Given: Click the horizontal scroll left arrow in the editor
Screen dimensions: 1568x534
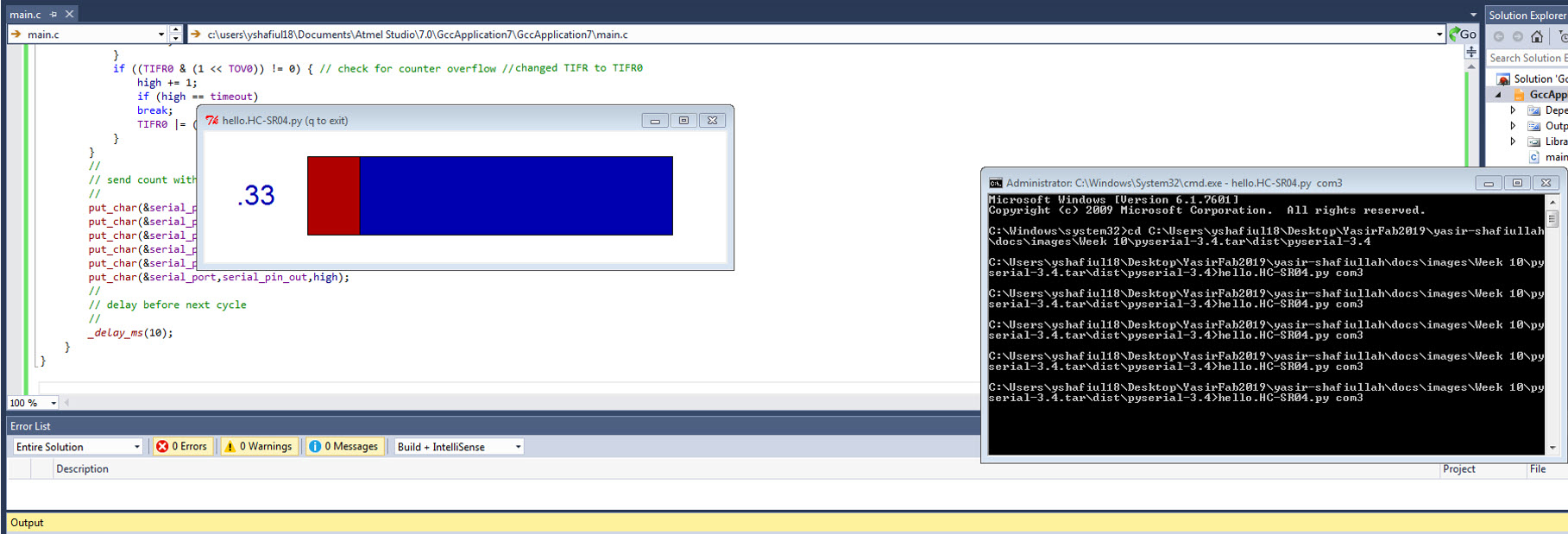Looking at the screenshot, I should (66, 403).
